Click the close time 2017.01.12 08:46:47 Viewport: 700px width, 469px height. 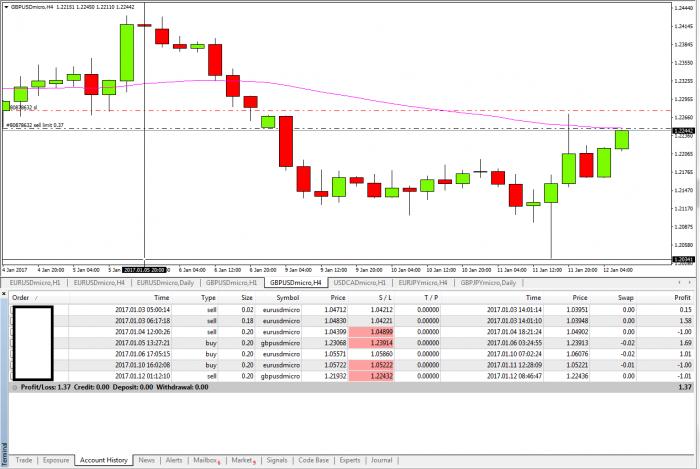(x=514, y=377)
